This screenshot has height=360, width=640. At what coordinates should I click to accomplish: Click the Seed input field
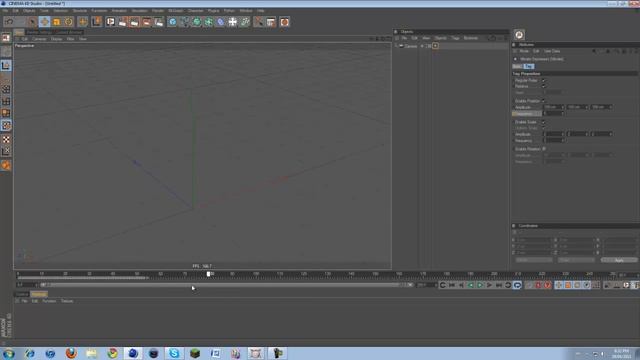[552, 93]
